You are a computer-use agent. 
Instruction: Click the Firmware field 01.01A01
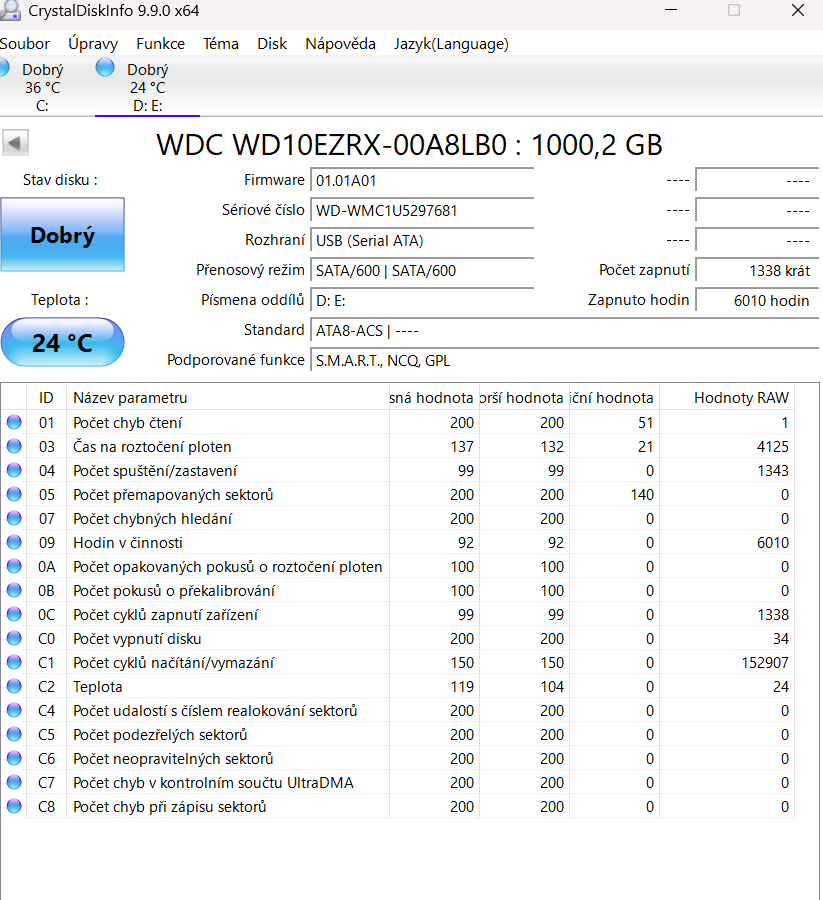click(x=422, y=180)
